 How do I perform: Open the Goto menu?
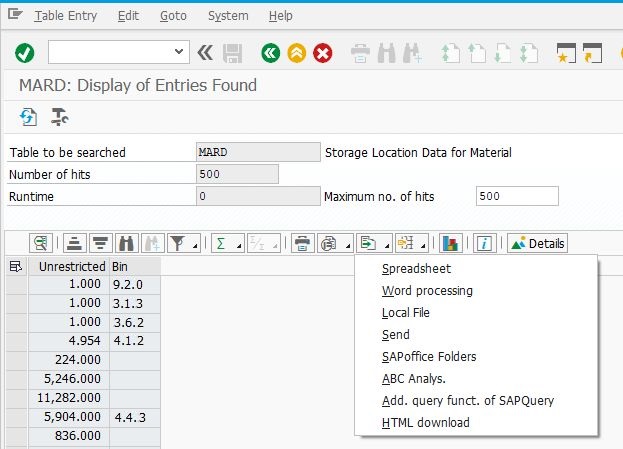pos(173,16)
